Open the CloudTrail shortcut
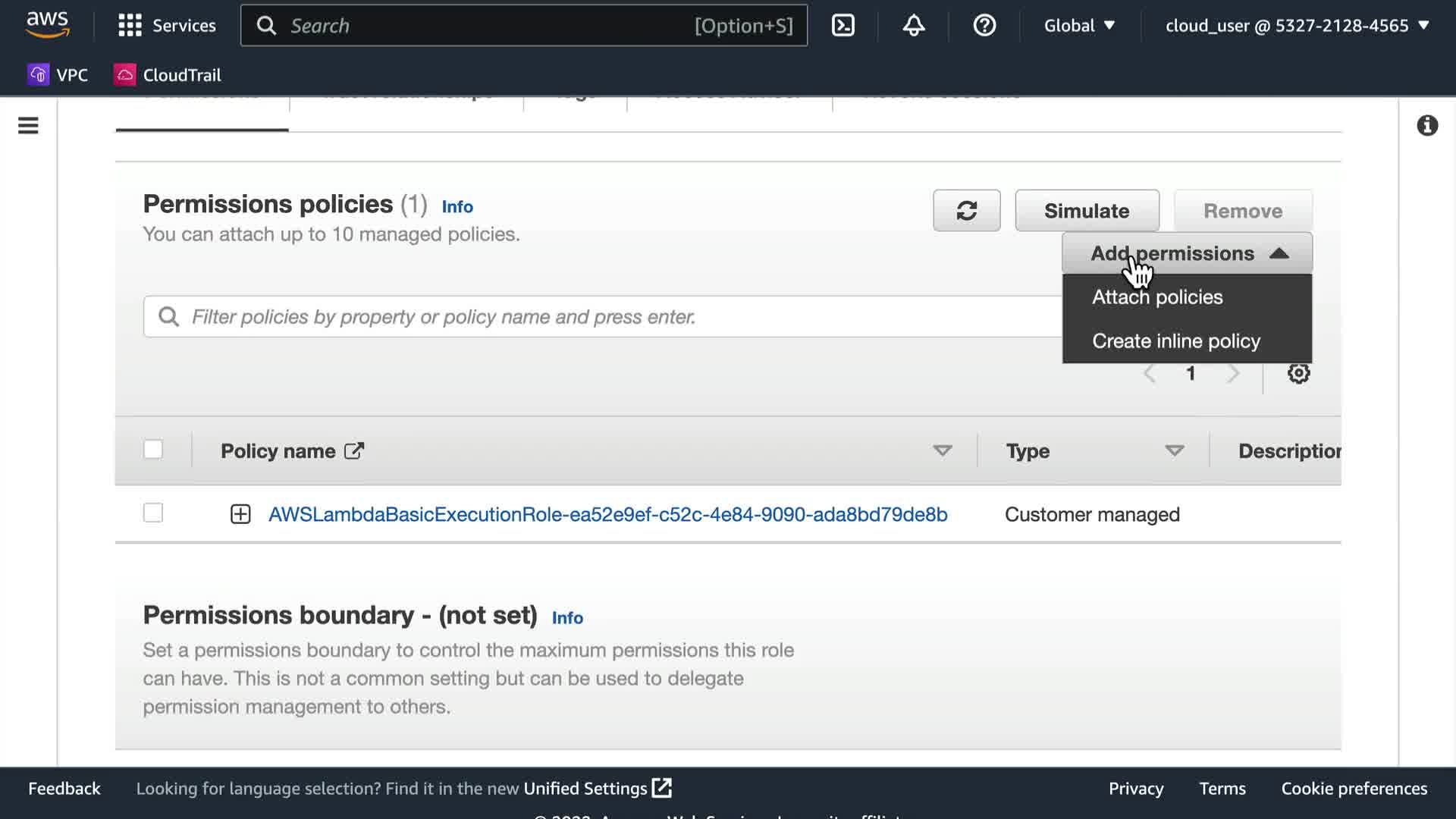The height and width of the screenshot is (819, 1456). coord(168,75)
